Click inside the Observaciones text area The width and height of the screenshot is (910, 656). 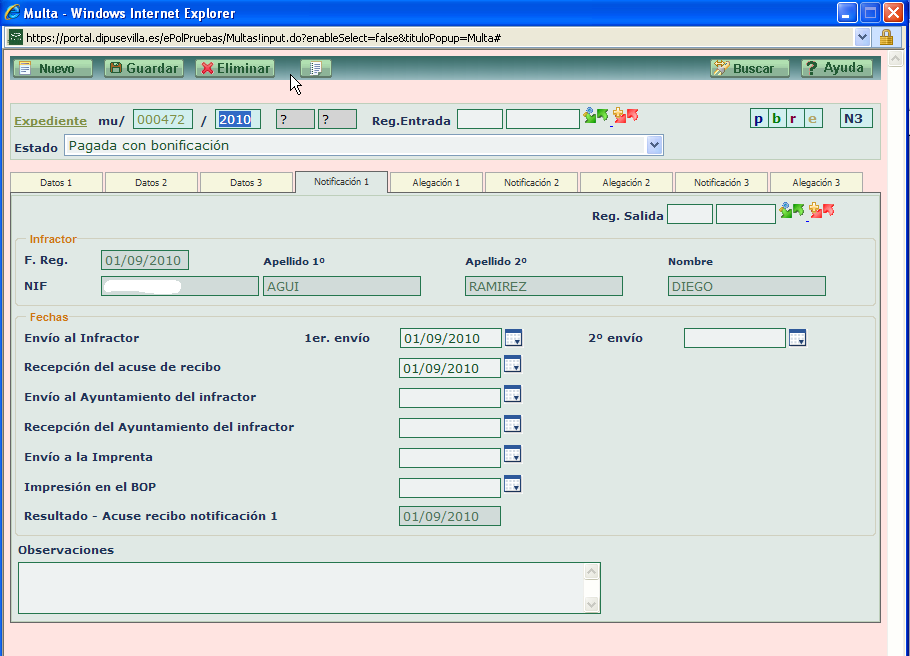pos(300,585)
